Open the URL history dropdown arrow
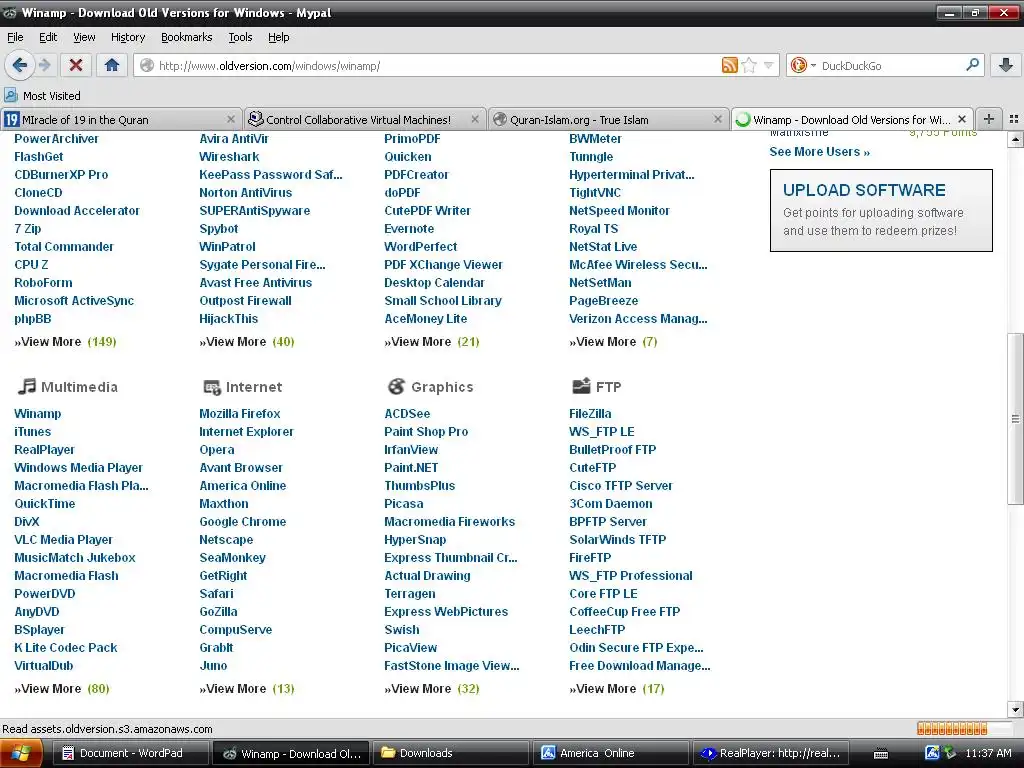 (x=769, y=65)
